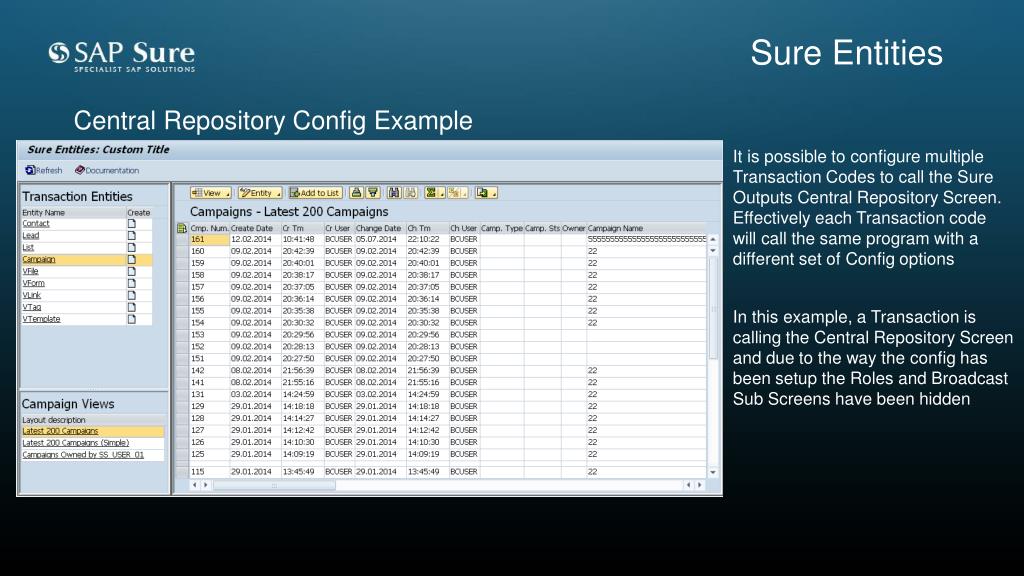This screenshot has height=576, width=1024.
Task: Click the Ch Tm column header
Action: pos(427,229)
